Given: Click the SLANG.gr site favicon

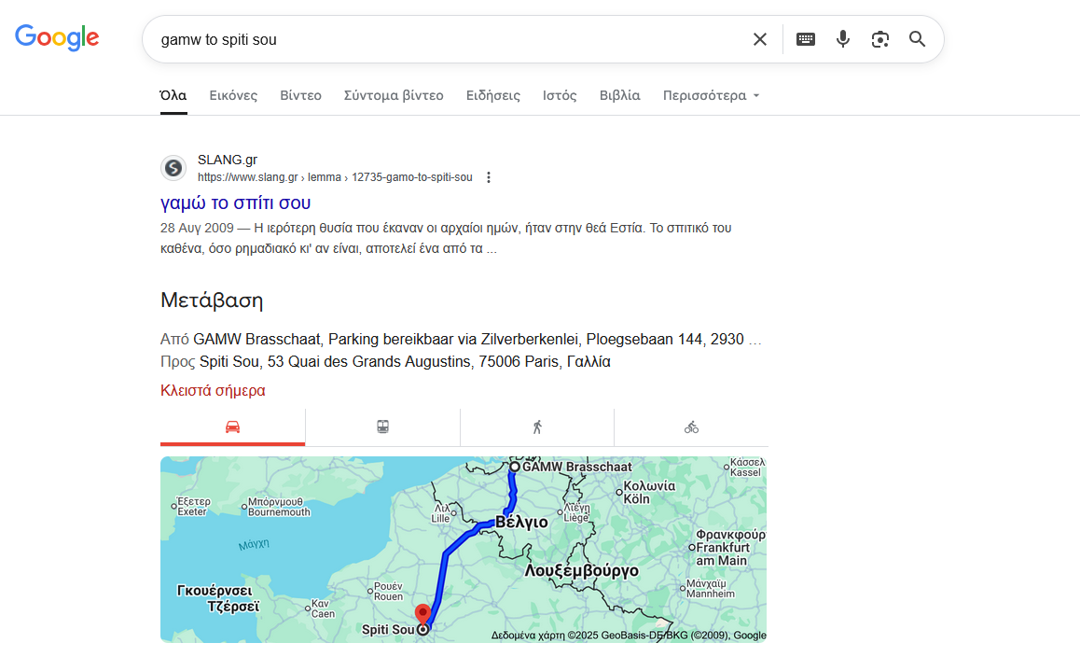Looking at the screenshot, I should coord(174,168).
